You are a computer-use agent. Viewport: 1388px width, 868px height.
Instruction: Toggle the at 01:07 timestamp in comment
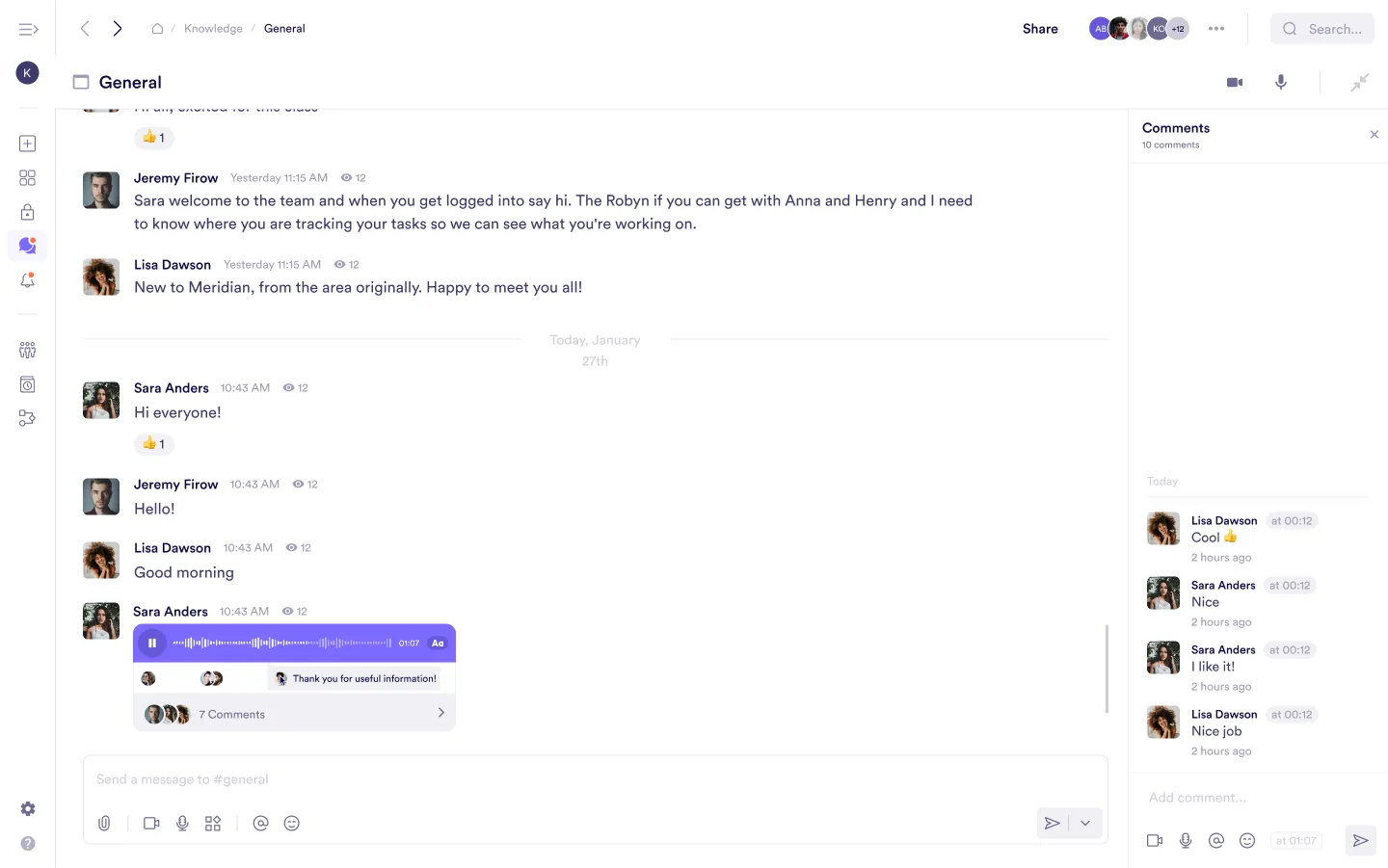point(1295,841)
